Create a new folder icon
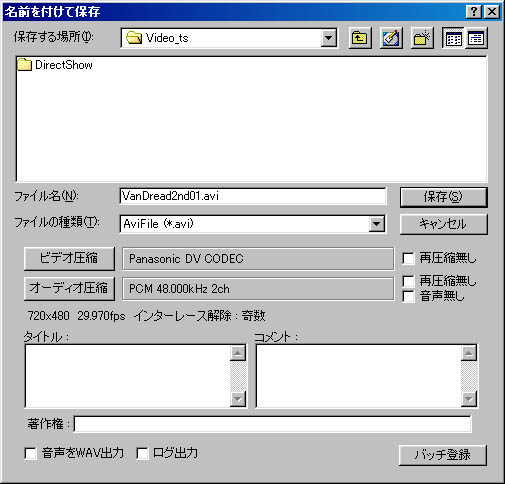The height and width of the screenshot is (484, 505). [x=422, y=38]
